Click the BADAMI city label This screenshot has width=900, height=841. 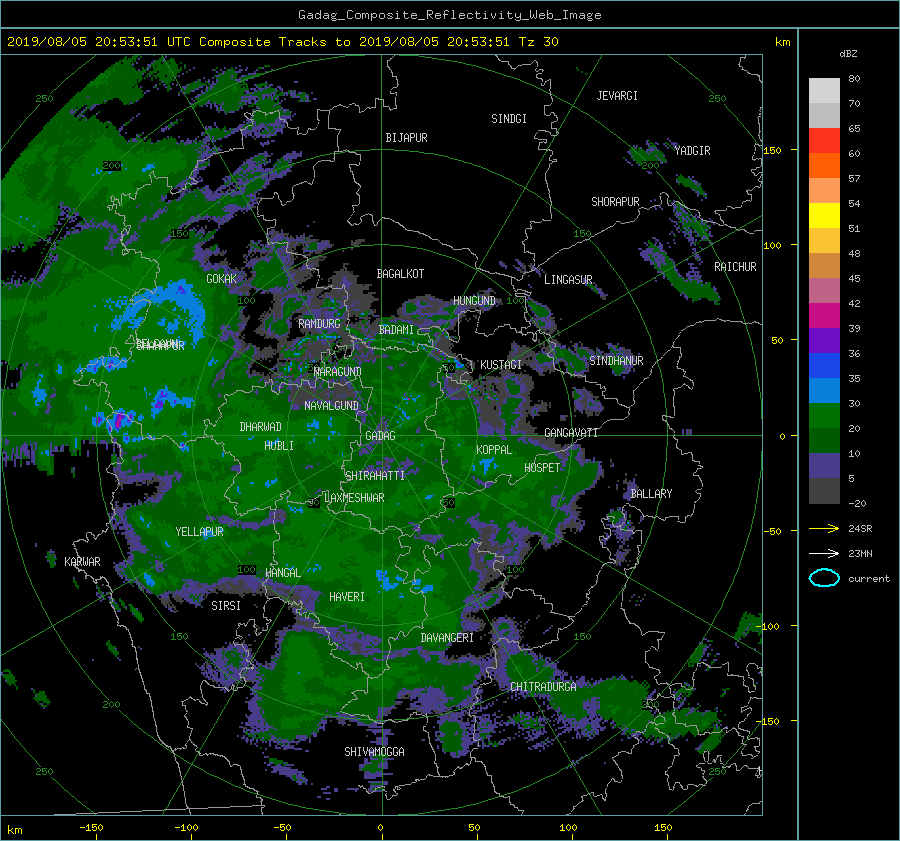(x=396, y=330)
